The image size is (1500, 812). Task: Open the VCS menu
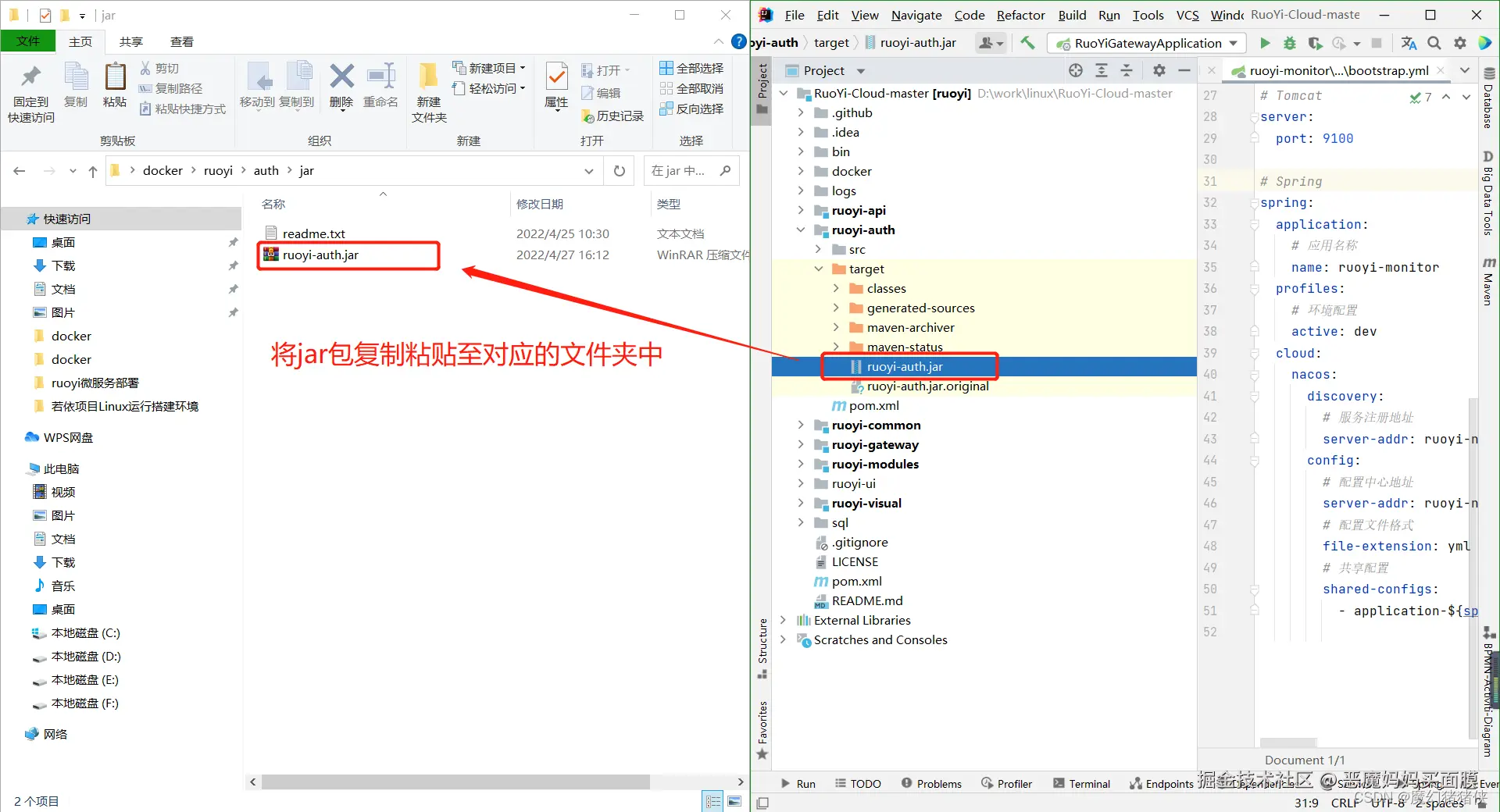click(1187, 15)
